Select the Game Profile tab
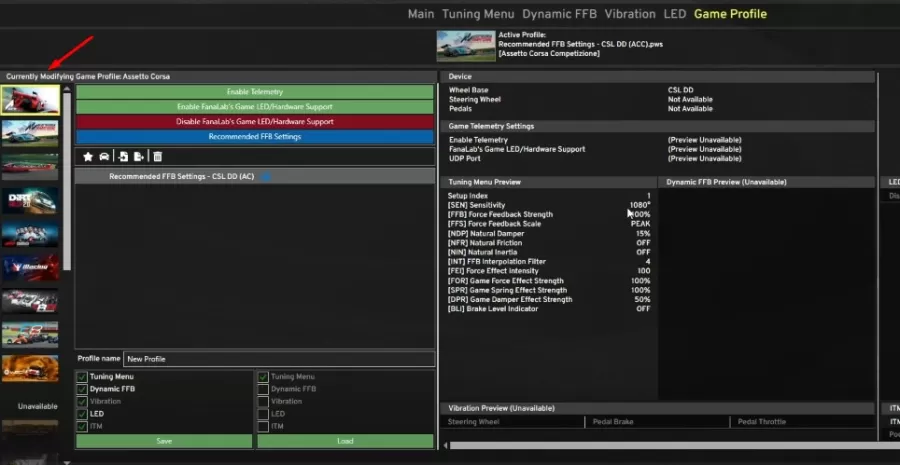The image size is (900, 465). (730, 14)
